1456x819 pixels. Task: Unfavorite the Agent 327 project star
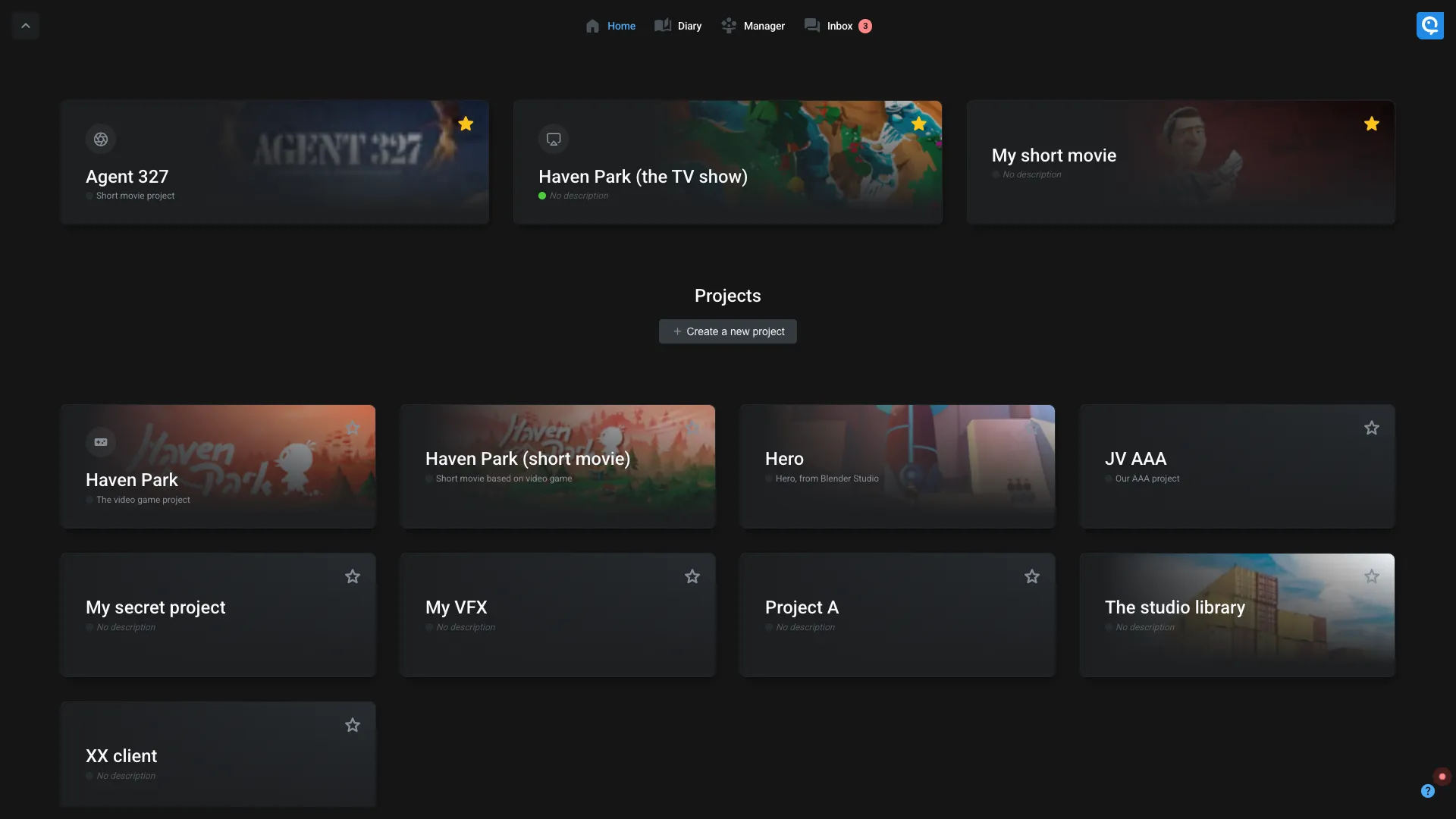pos(466,124)
